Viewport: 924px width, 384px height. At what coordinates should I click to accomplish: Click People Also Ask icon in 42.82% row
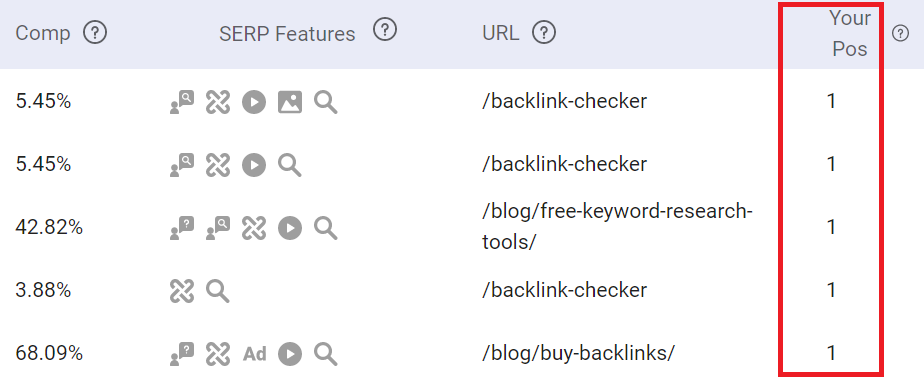click(x=182, y=228)
